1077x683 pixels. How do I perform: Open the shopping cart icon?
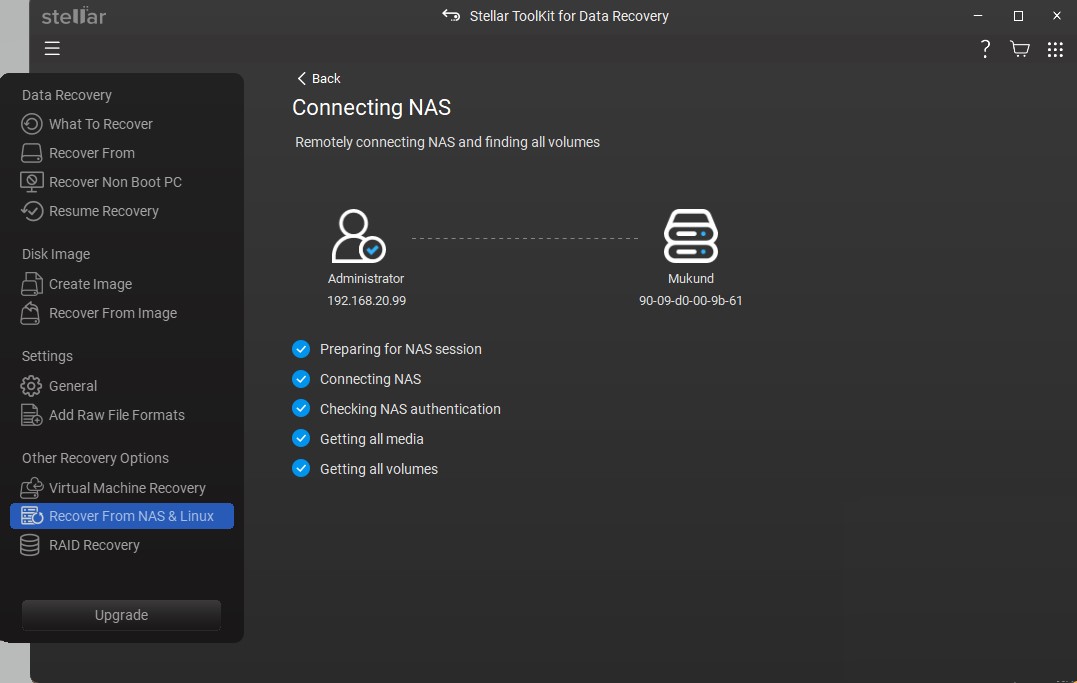(1020, 49)
